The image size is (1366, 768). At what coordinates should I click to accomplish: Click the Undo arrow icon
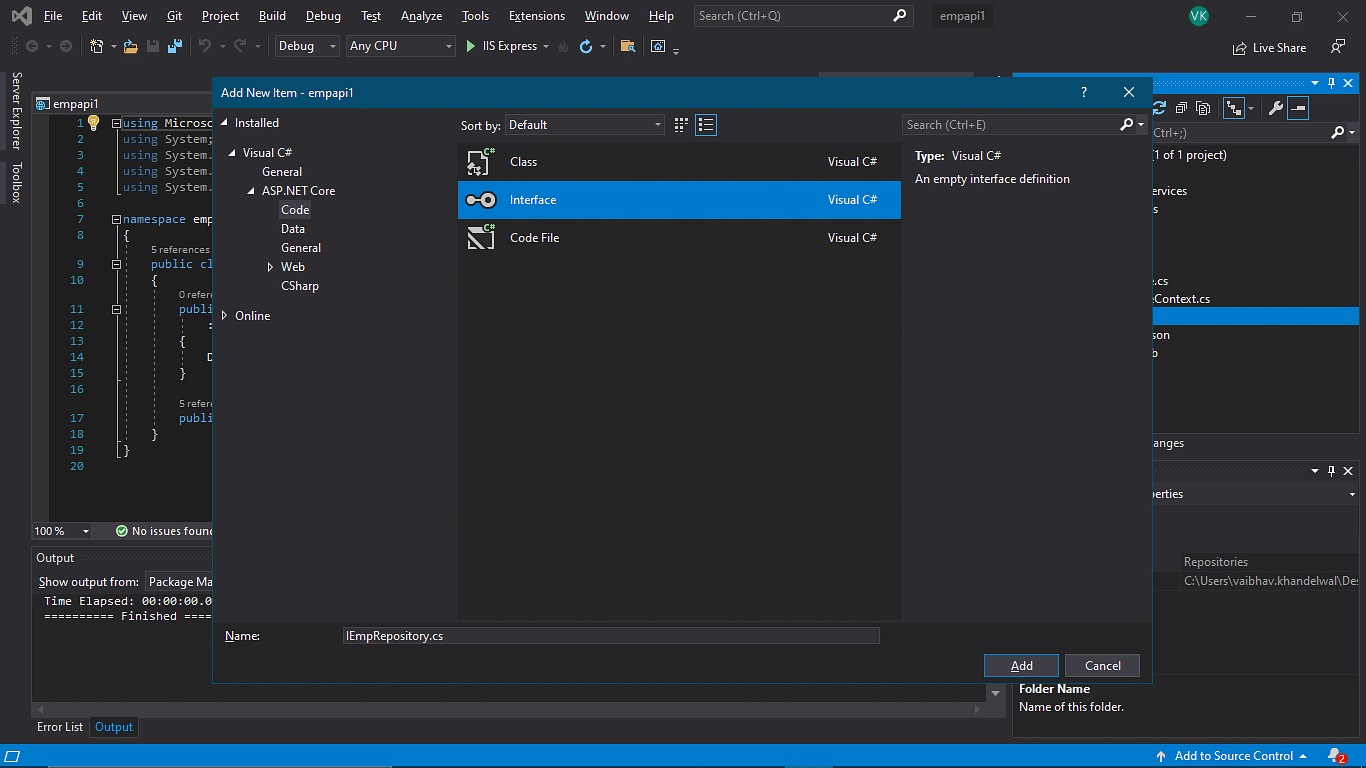(205, 46)
